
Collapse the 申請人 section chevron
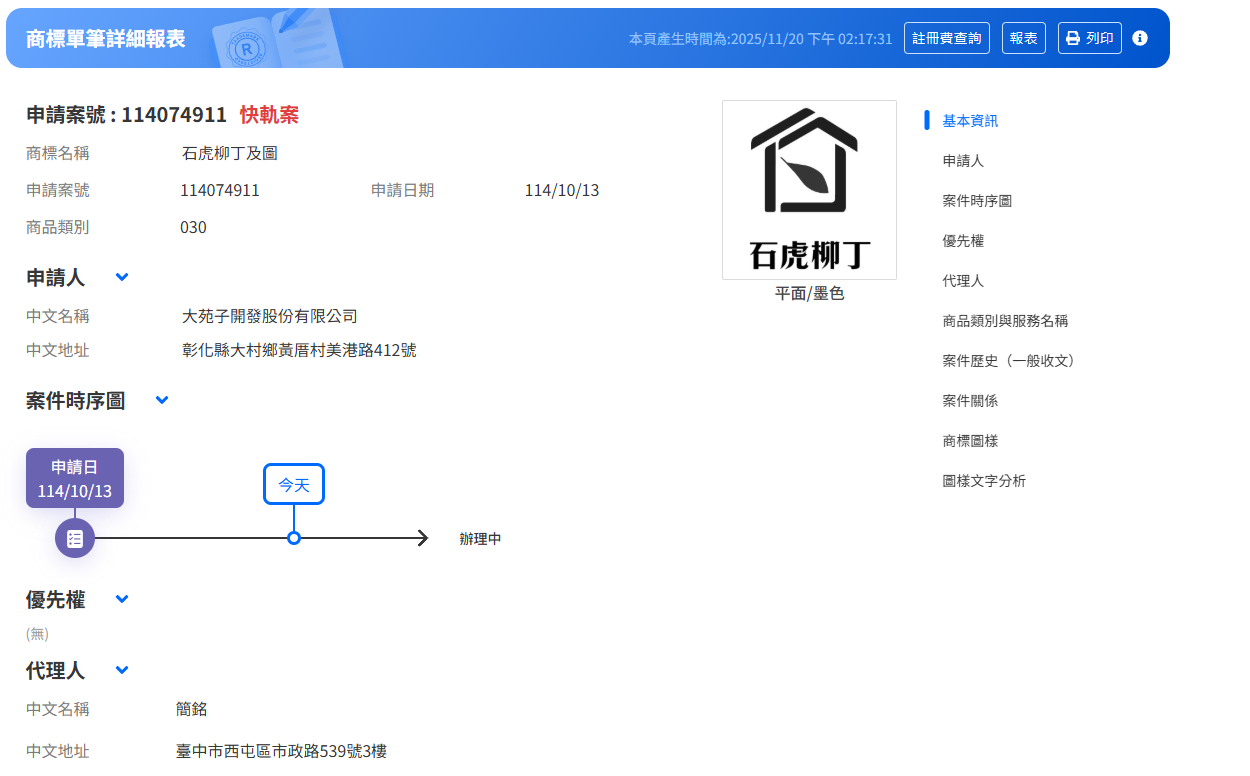[122, 277]
